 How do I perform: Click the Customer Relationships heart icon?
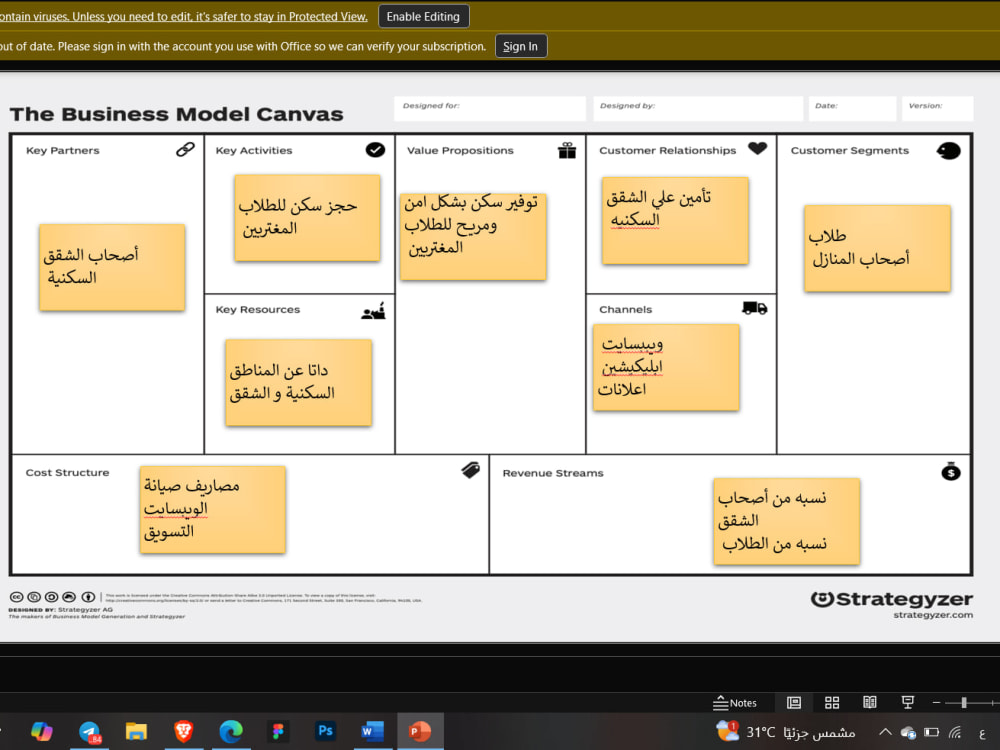pyautogui.click(x=758, y=149)
